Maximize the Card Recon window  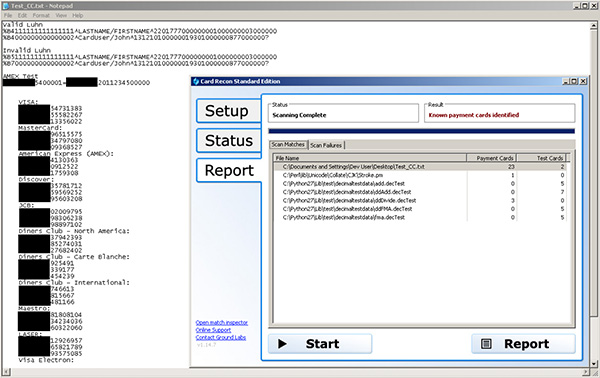574,81
